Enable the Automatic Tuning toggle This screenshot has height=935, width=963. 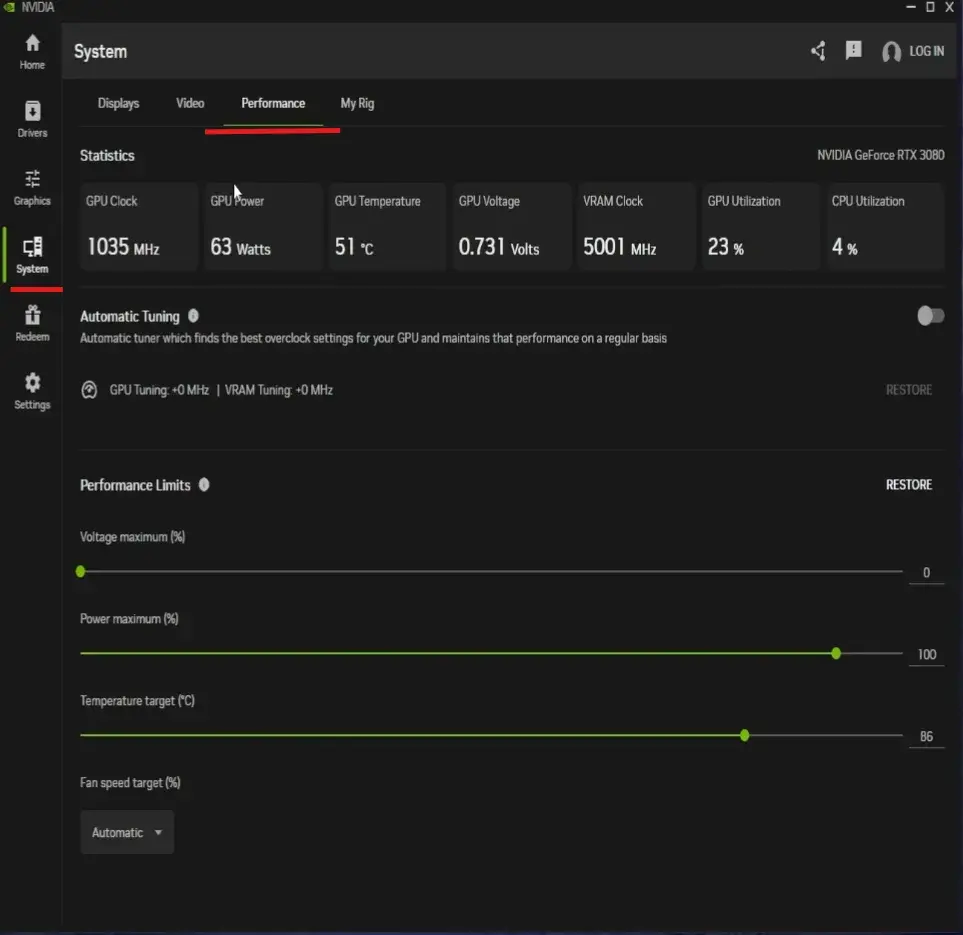coord(930,316)
